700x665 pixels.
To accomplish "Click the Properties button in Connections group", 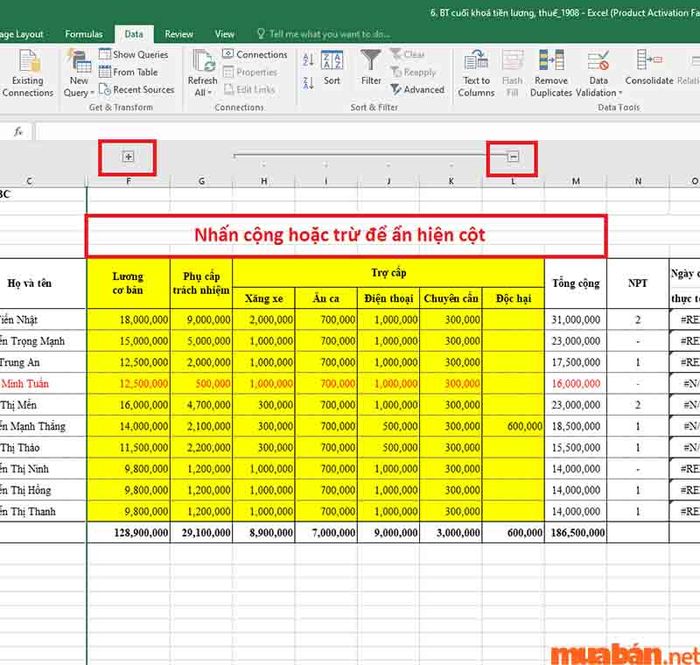I will [250, 72].
